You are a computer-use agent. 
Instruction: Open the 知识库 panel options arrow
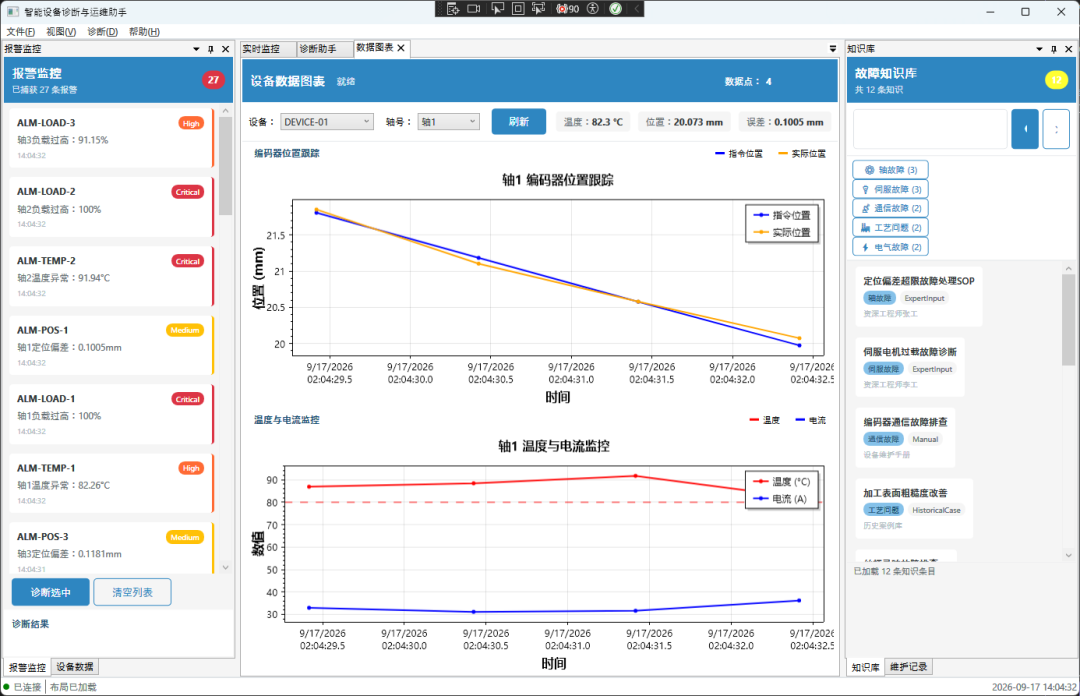1039,49
